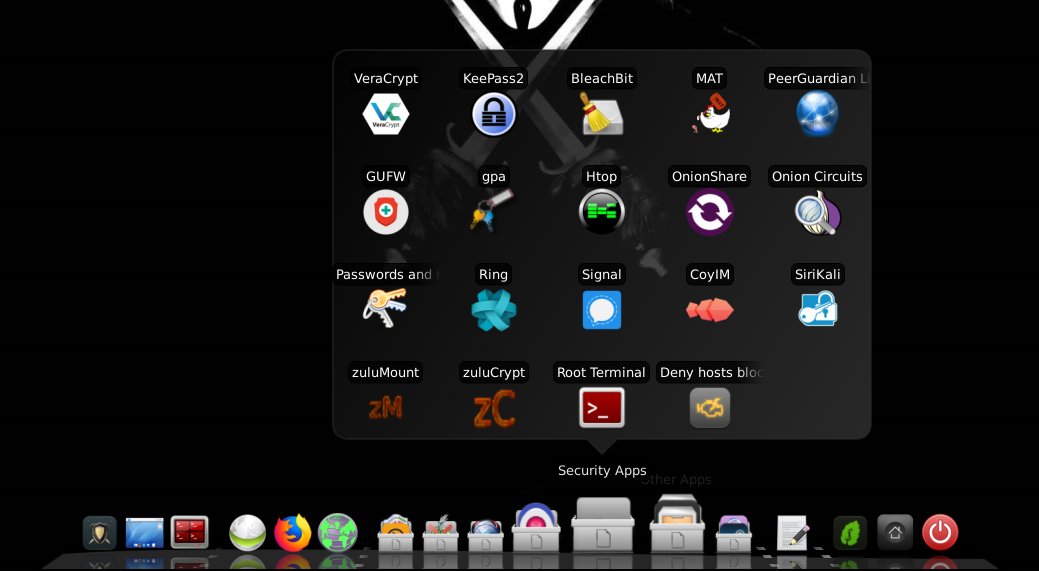1039x571 pixels.
Task: Start BleachBit via the broom icon
Action: 602,114
